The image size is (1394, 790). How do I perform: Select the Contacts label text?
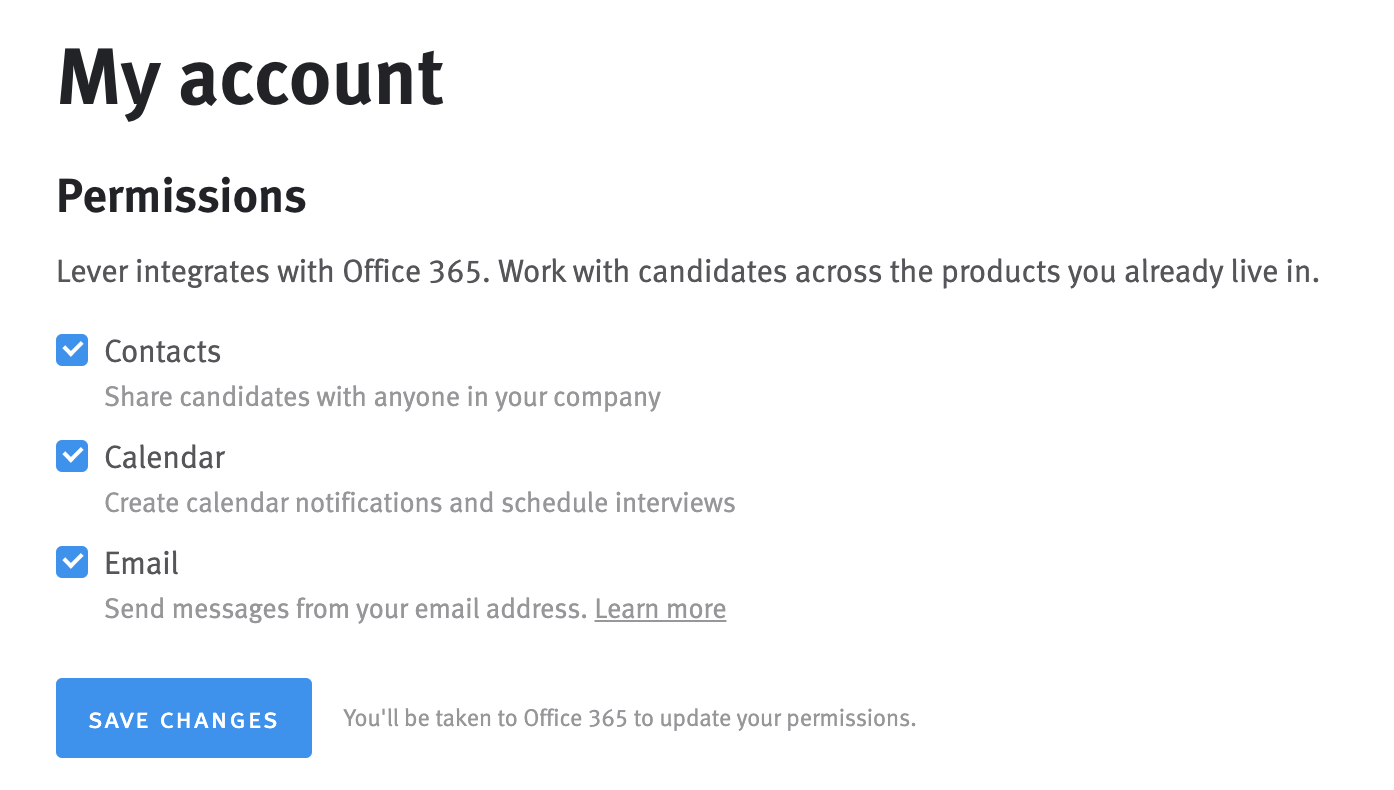tap(162, 351)
